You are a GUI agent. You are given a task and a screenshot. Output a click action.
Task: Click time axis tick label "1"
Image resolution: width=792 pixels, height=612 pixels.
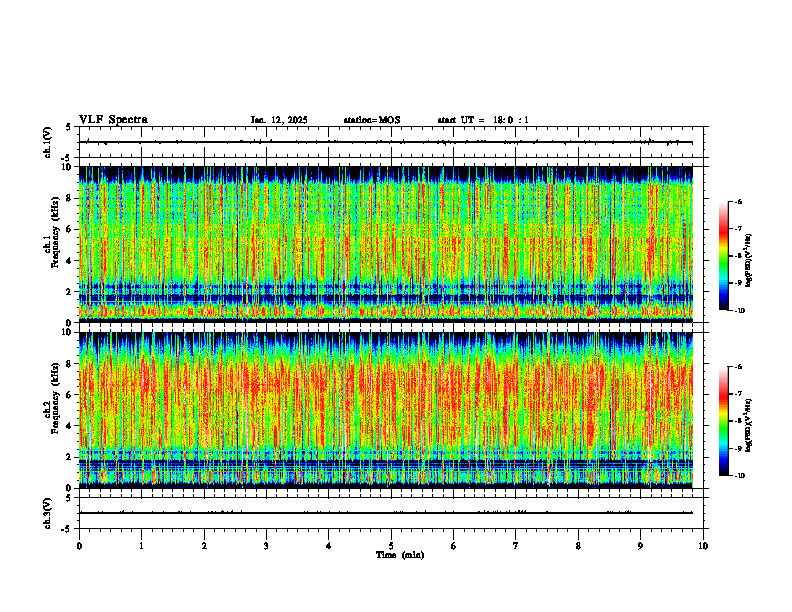(x=141, y=546)
